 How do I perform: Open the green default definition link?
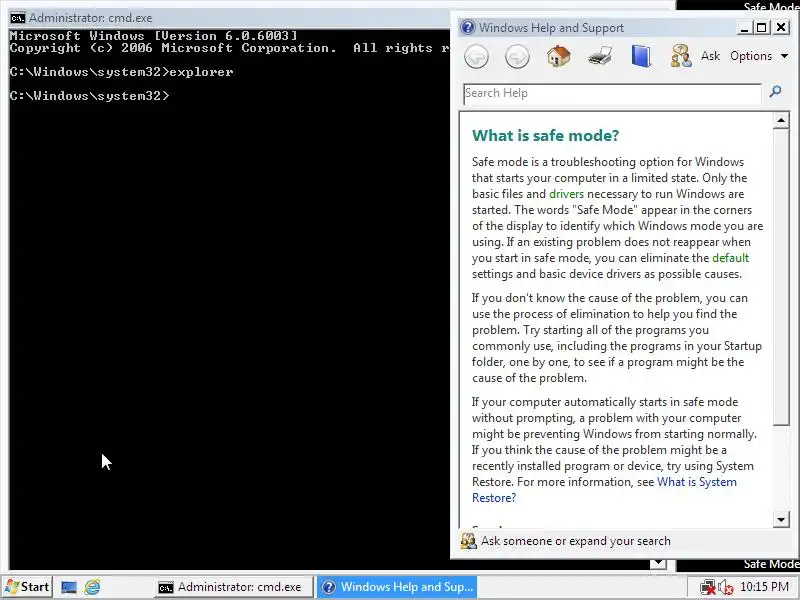[731, 258]
